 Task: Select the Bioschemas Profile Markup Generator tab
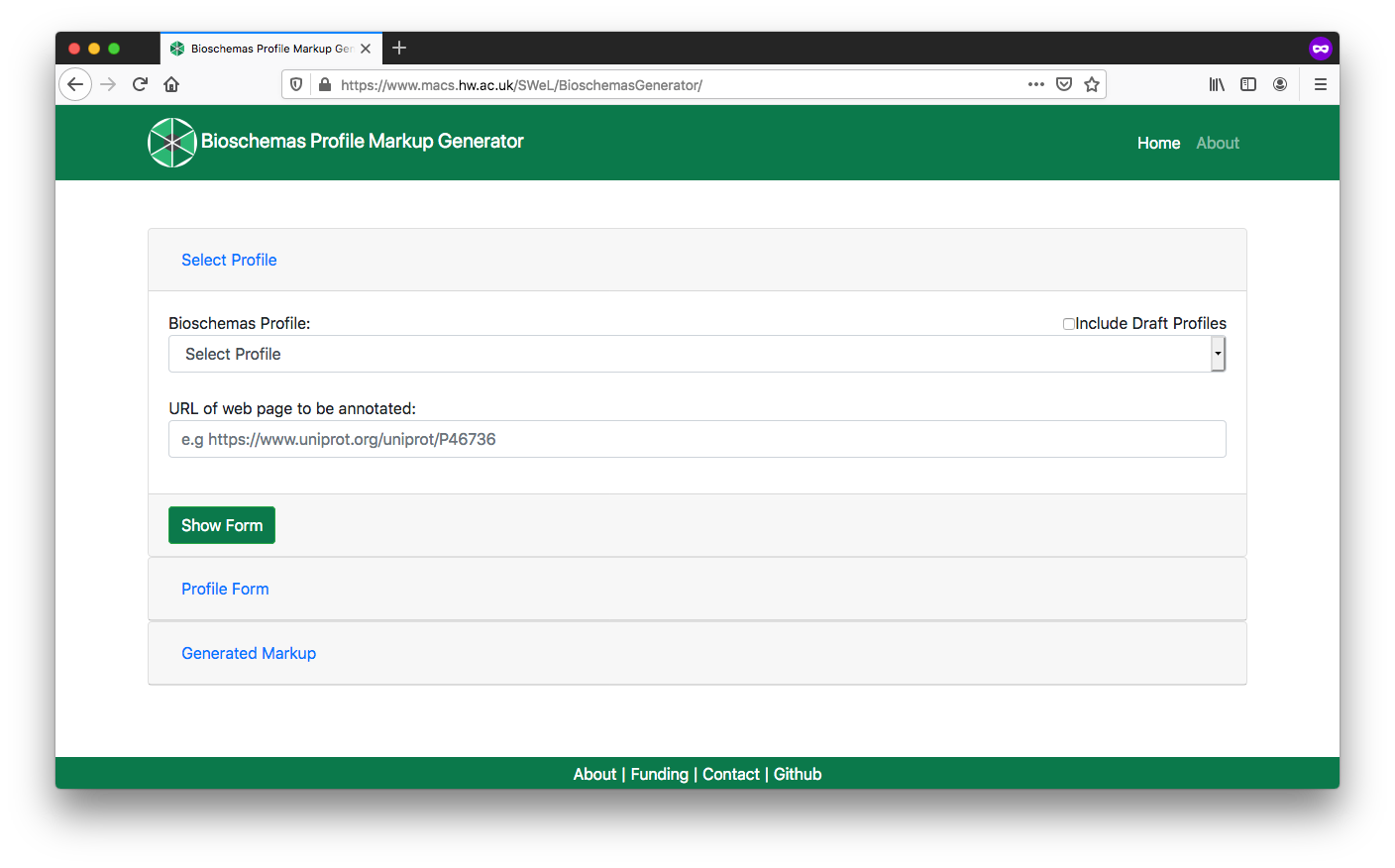[271, 49]
